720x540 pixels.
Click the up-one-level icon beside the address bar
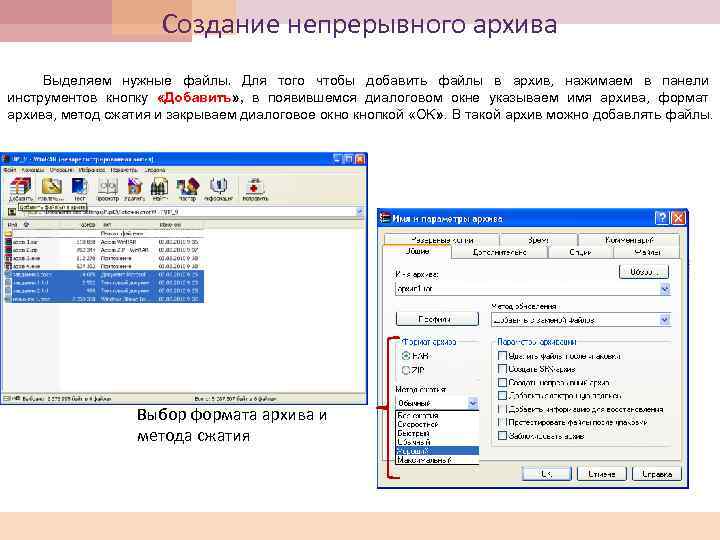pos(11,212)
